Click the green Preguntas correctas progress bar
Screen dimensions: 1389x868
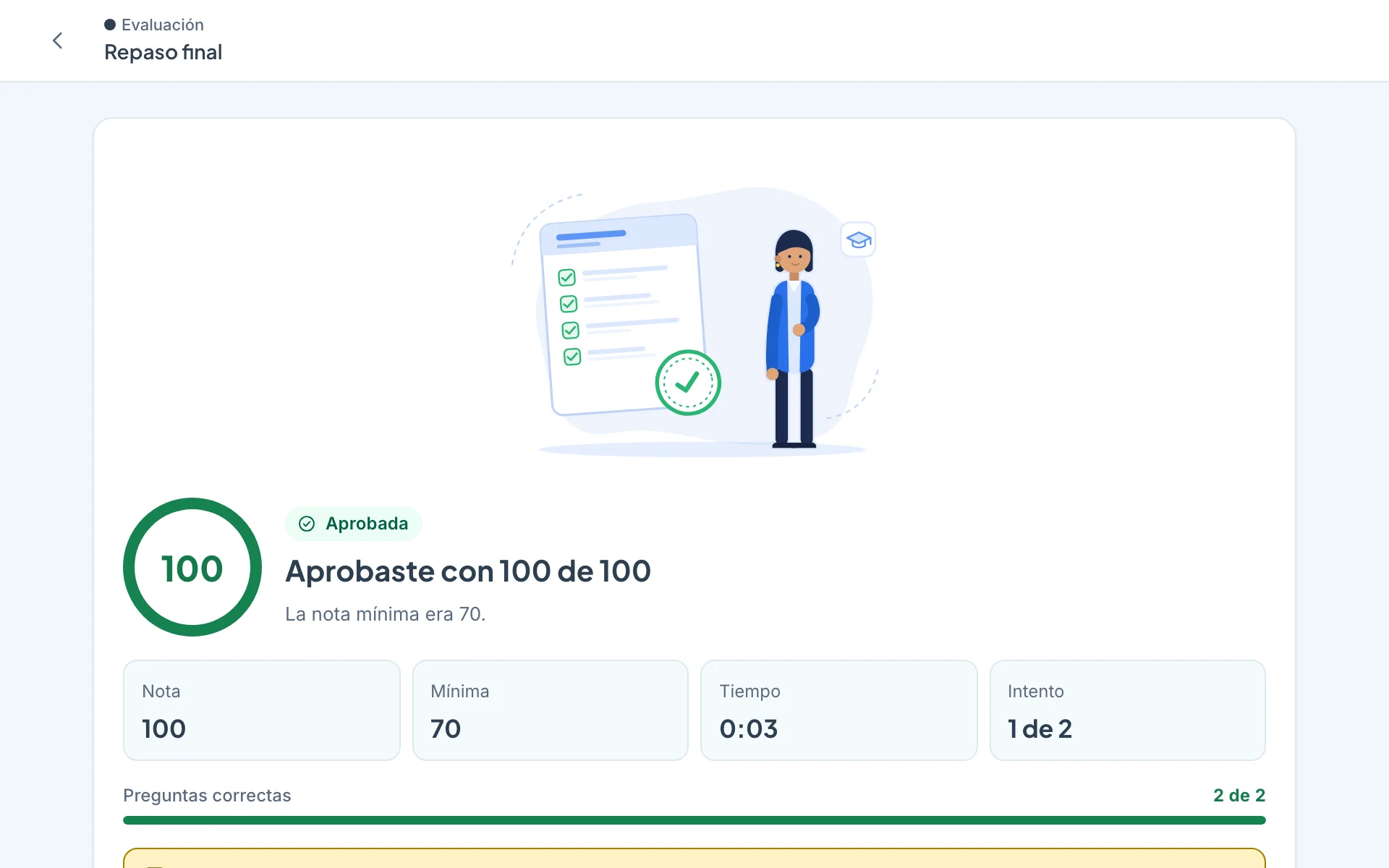694,820
